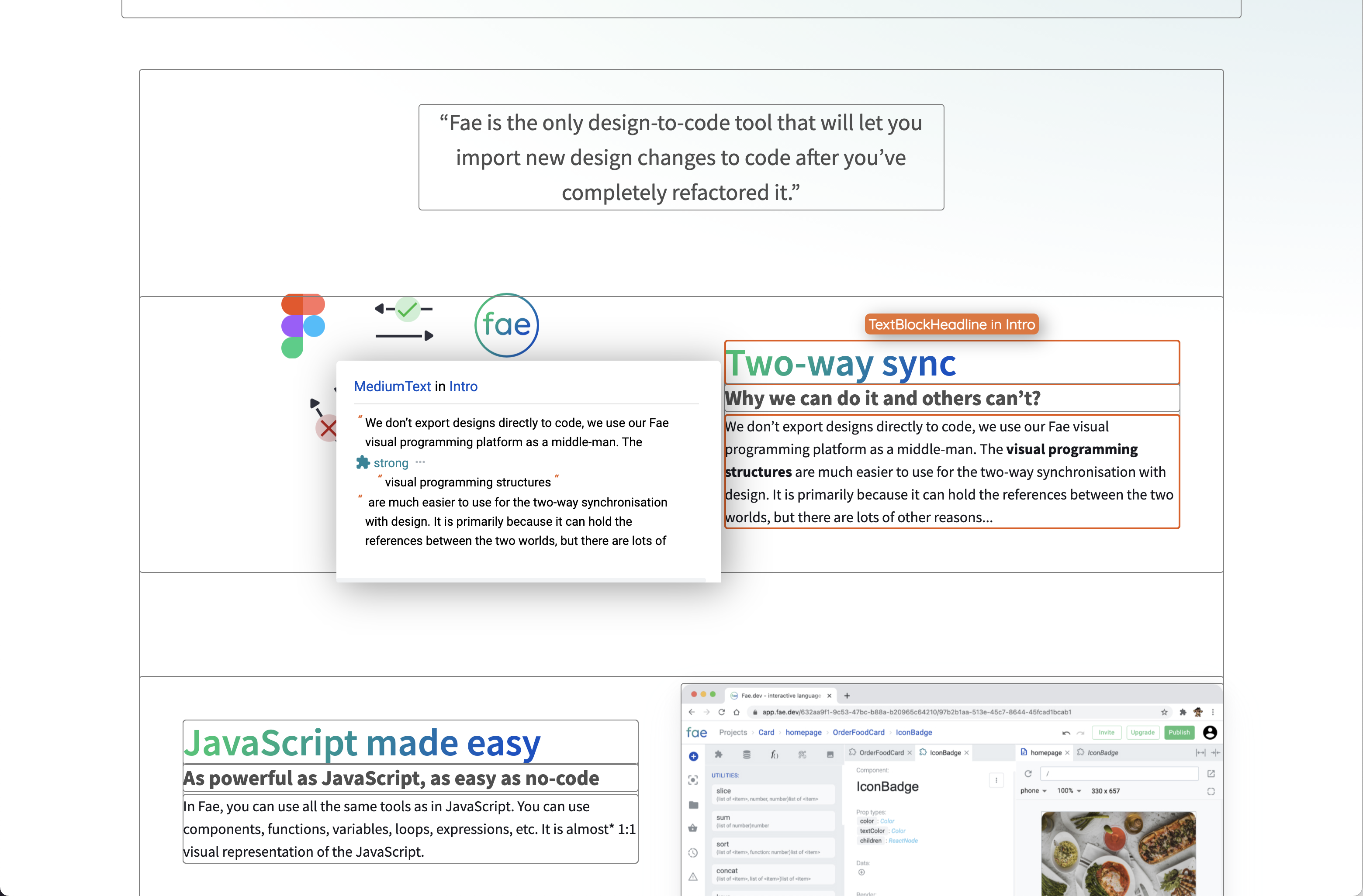The image size is (1363, 896).
Task: Open the IconBadge three-dot options menu
Action: click(x=996, y=780)
